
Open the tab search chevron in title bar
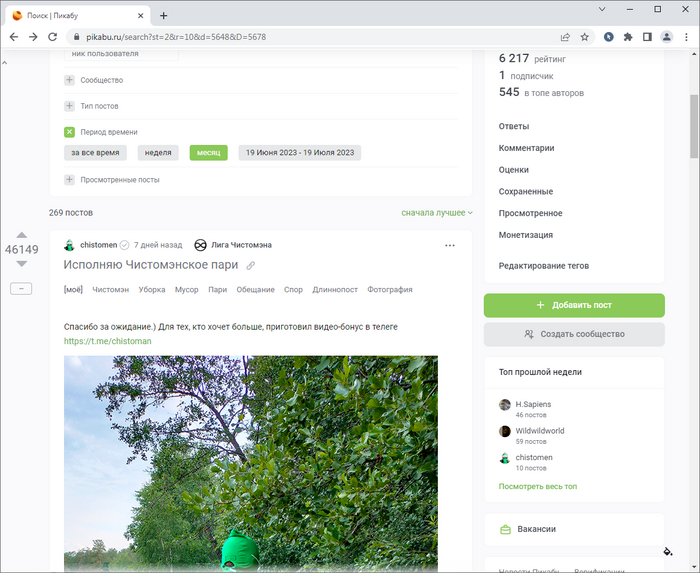click(x=602, y=9)
